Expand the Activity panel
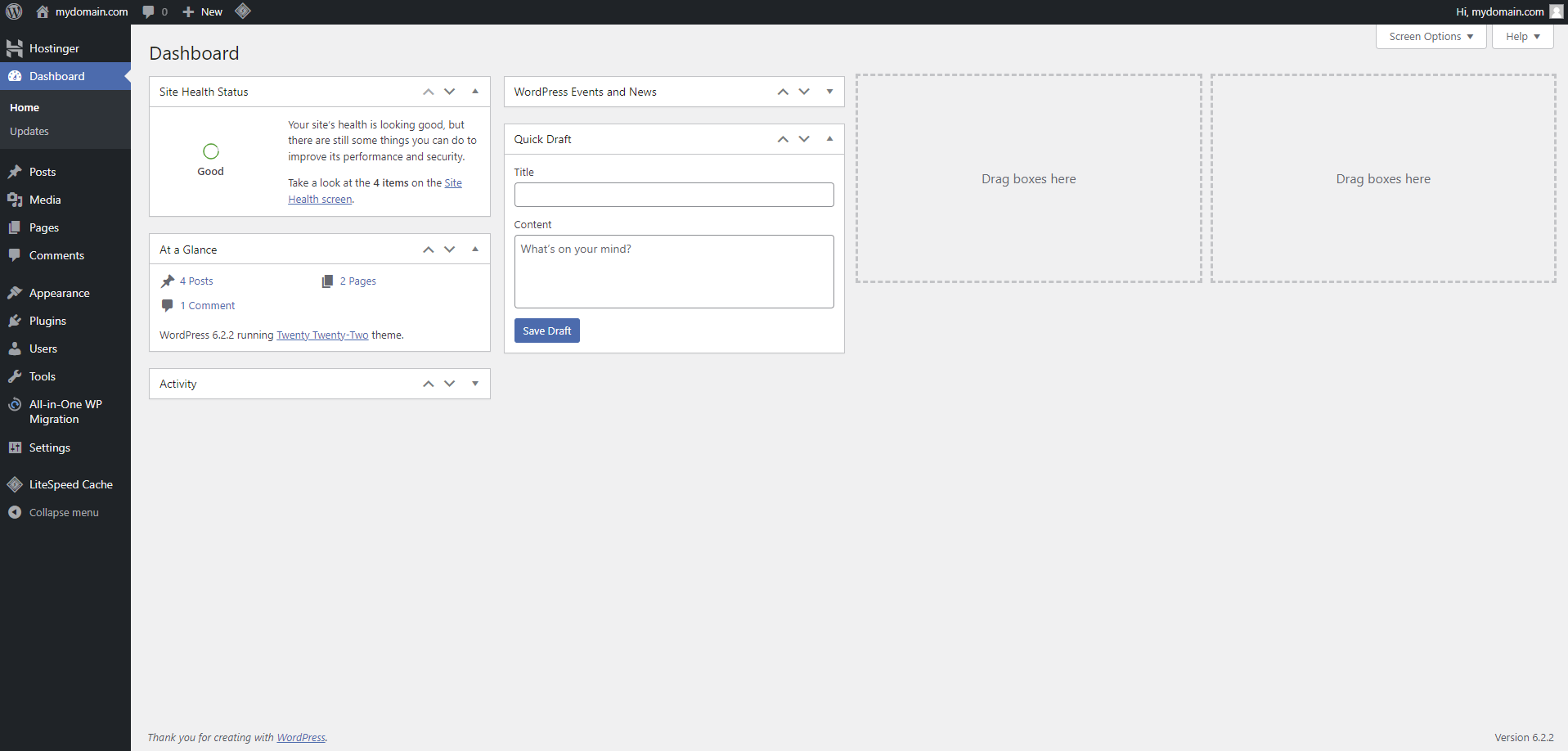The height and width of the screenshot is (751, 1568). click(475, 384)
